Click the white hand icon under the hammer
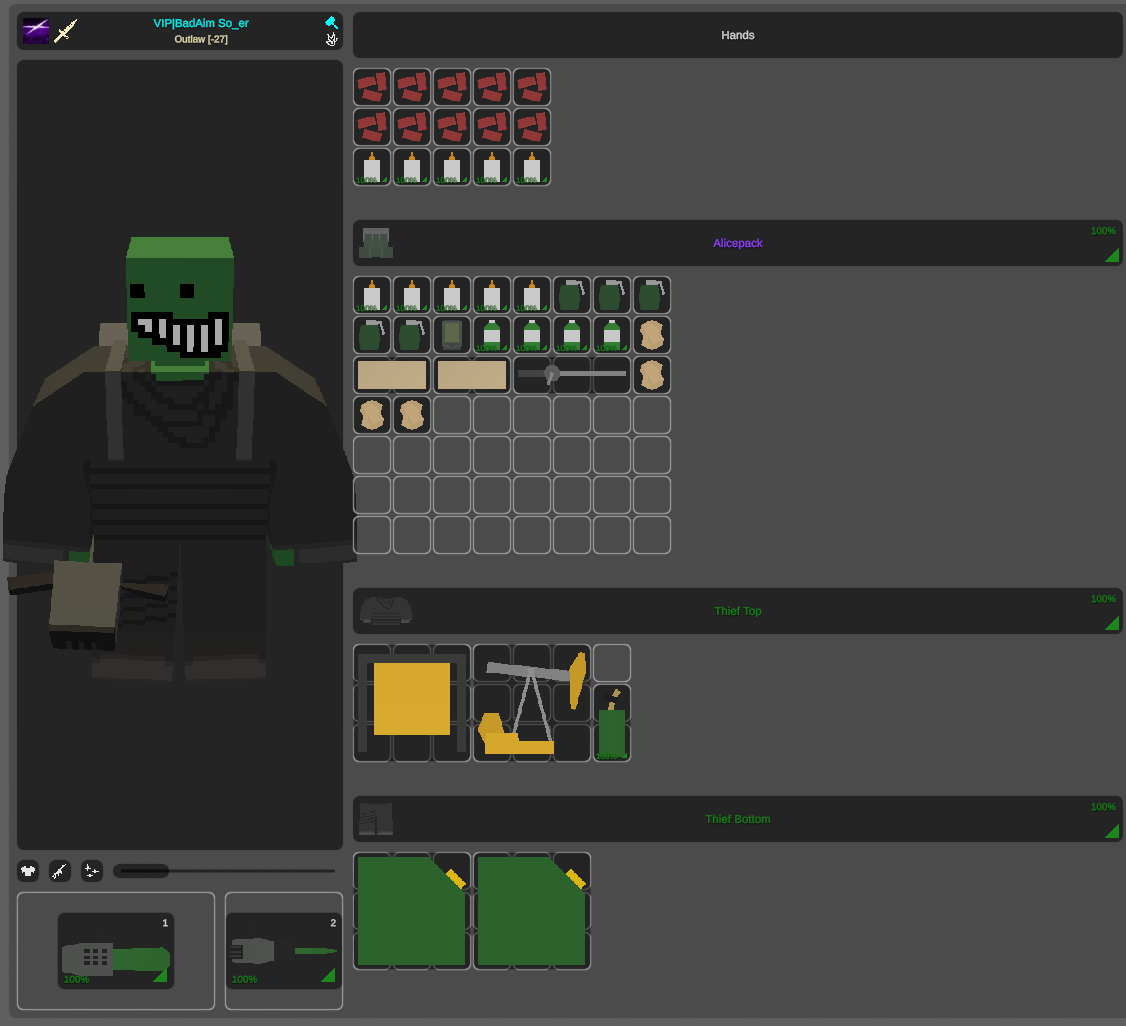The width and height of the screenshot is (1126, 1026). [x=331, y=39]
